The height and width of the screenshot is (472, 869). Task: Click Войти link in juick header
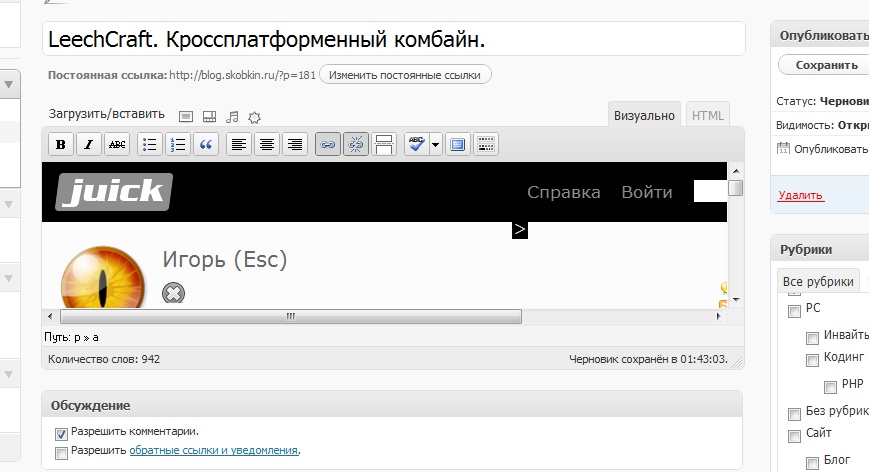tap(647, 192)
